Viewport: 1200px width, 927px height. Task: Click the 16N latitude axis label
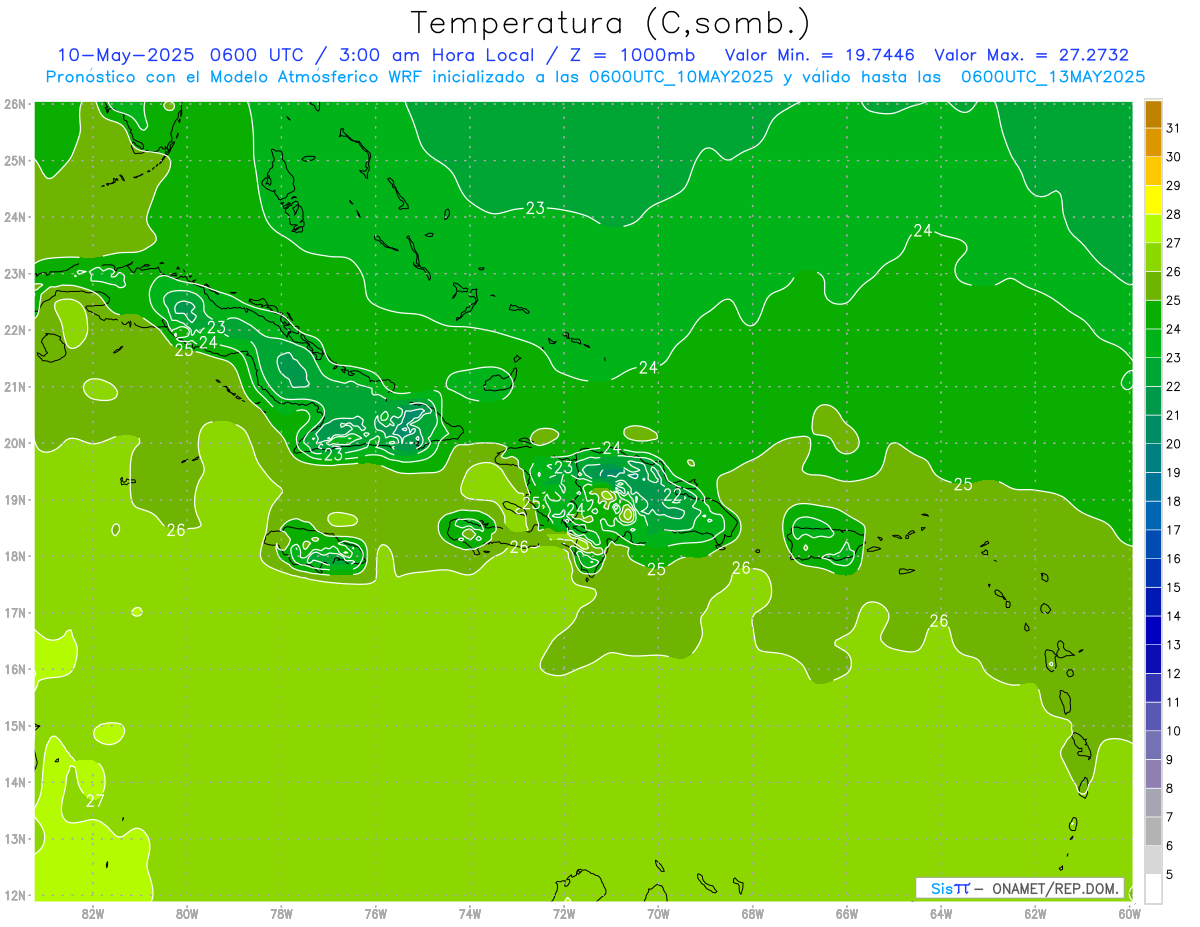click(x=15, y=669)
